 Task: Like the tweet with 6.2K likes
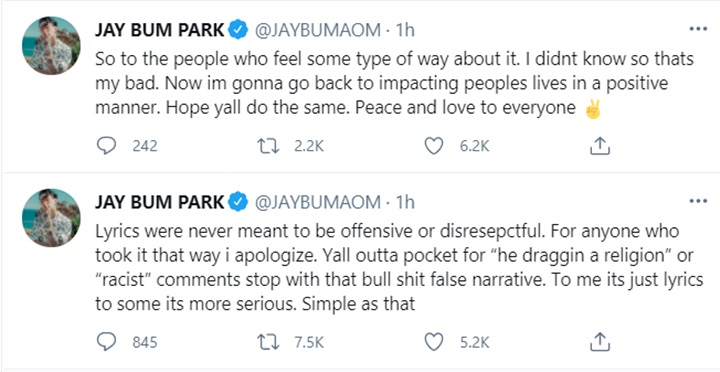click(x=433, y=146)
